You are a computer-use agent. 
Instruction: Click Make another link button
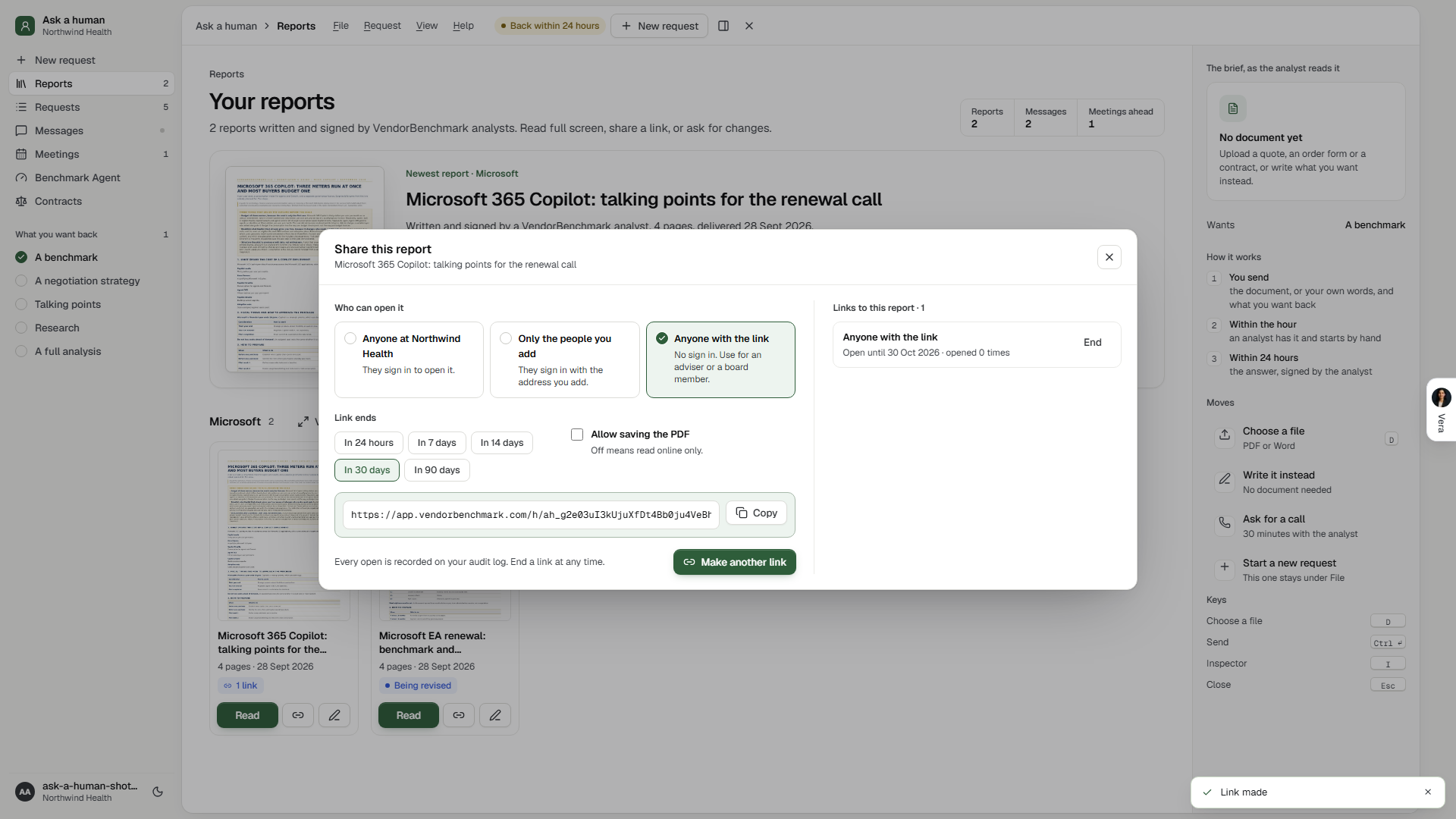coord(734,562)
